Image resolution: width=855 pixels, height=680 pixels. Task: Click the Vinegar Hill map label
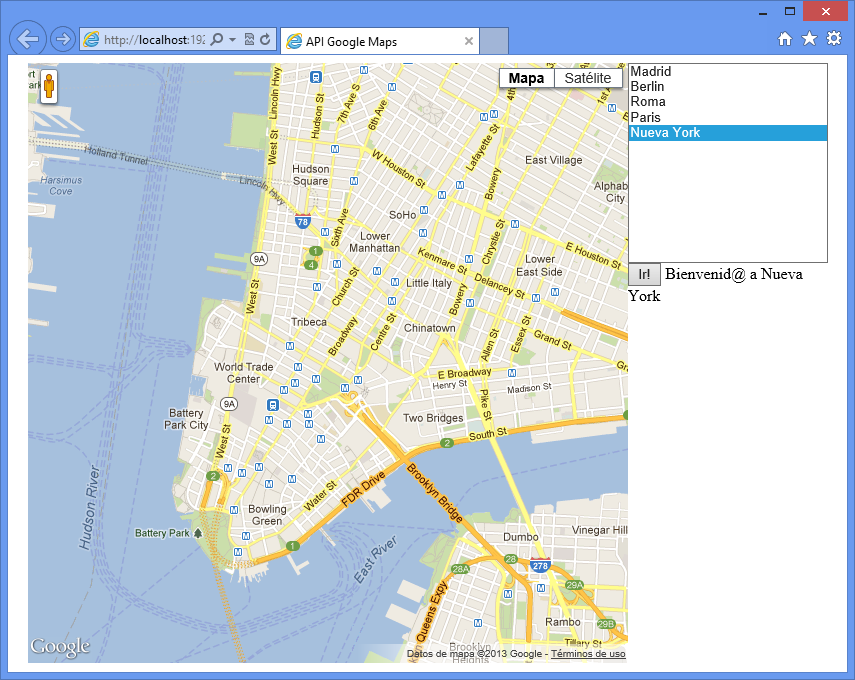pos(599,529)
